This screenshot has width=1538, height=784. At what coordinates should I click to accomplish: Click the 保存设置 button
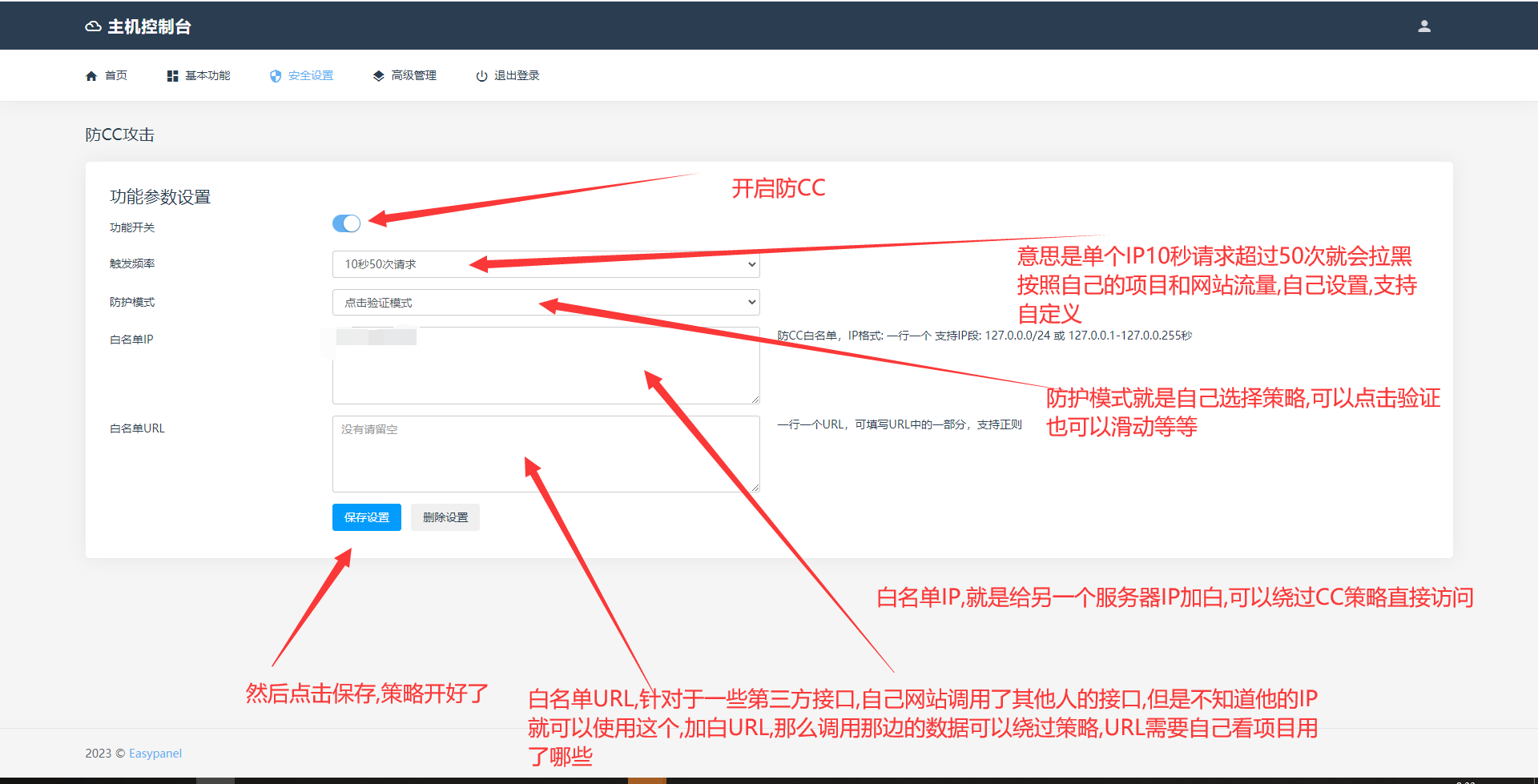(366, 517)
